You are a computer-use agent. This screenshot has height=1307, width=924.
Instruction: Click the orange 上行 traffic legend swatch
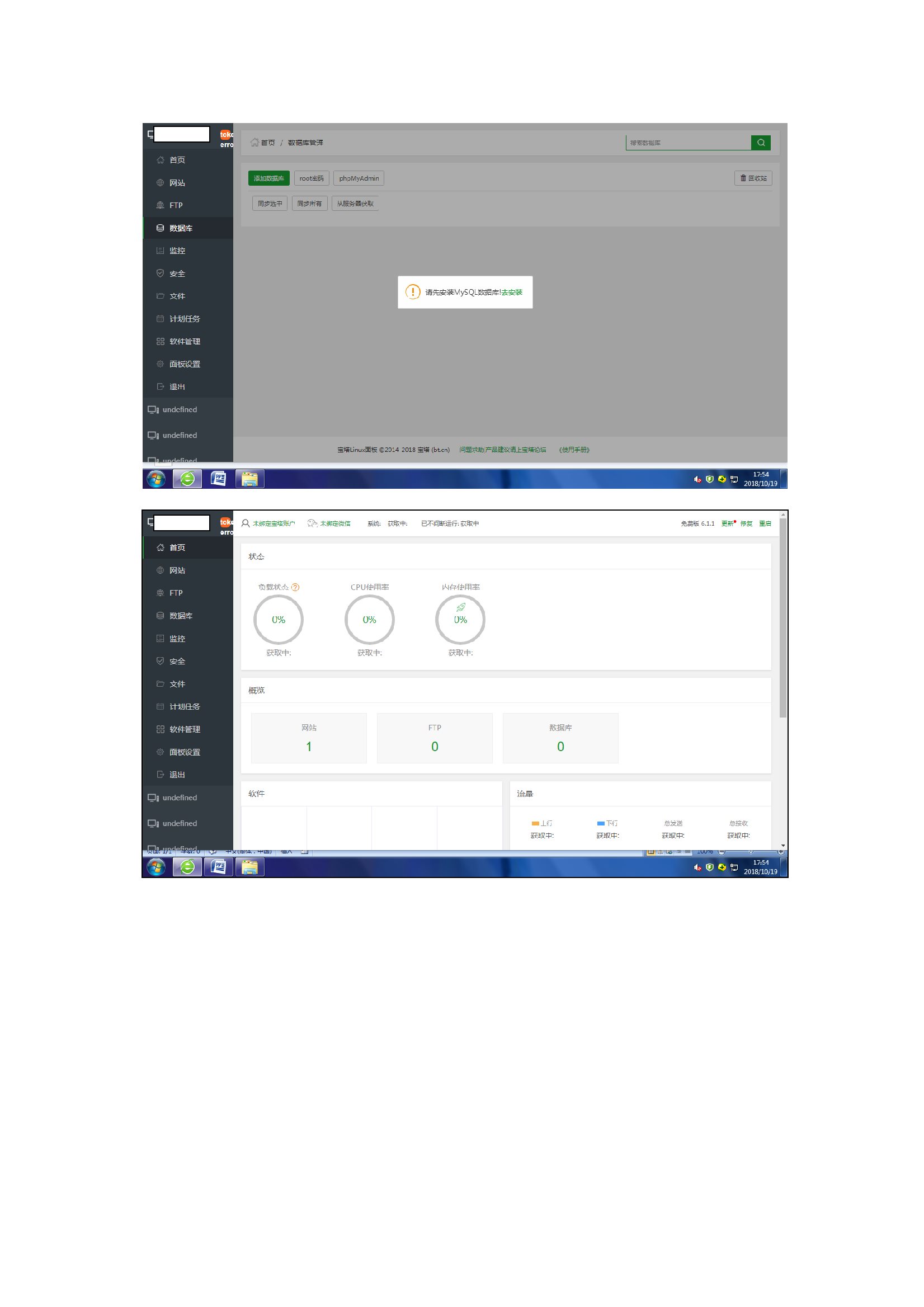[x=535, y=823]
